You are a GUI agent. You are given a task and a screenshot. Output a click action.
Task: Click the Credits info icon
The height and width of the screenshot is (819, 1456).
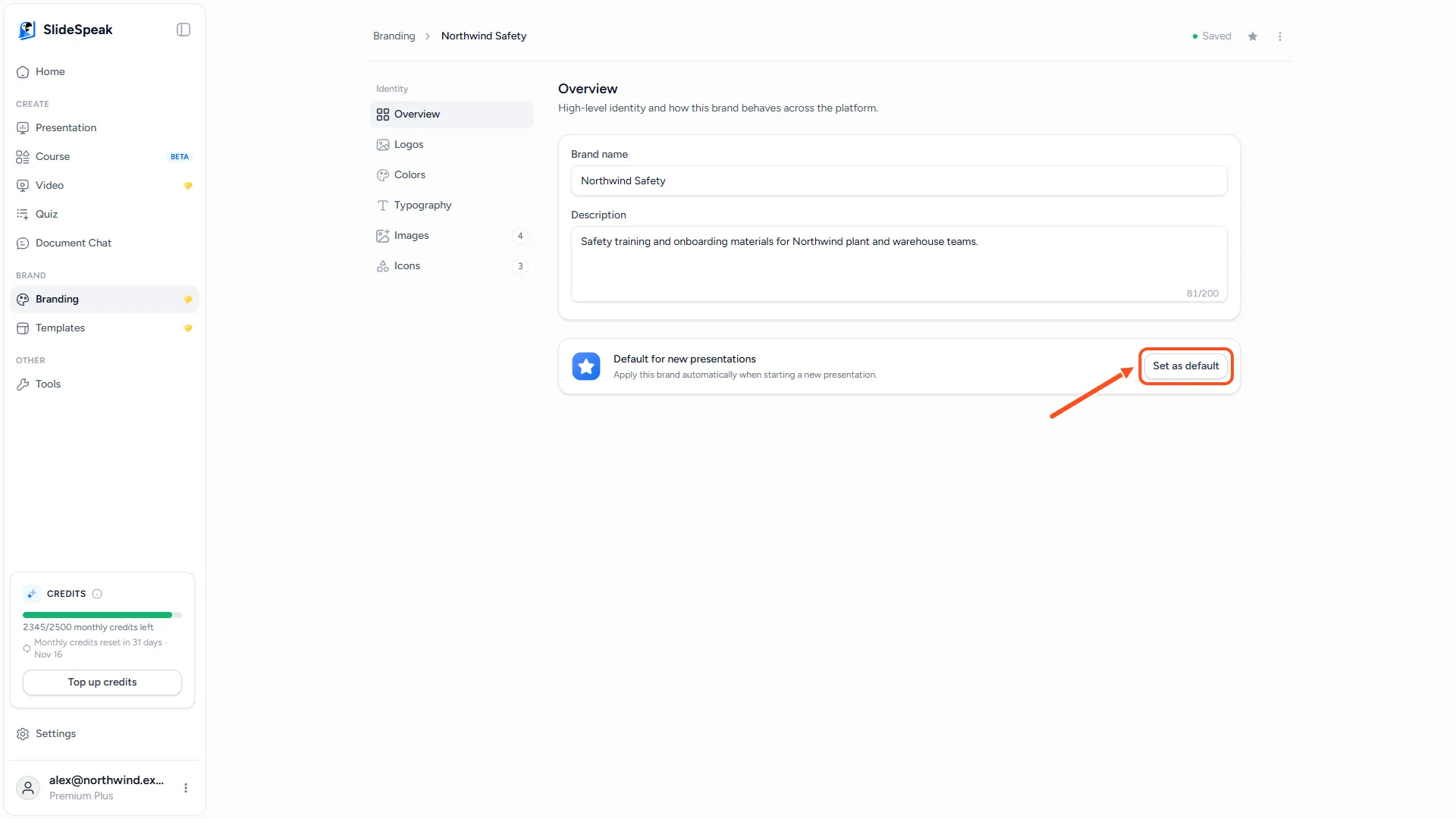click(97, 594)
